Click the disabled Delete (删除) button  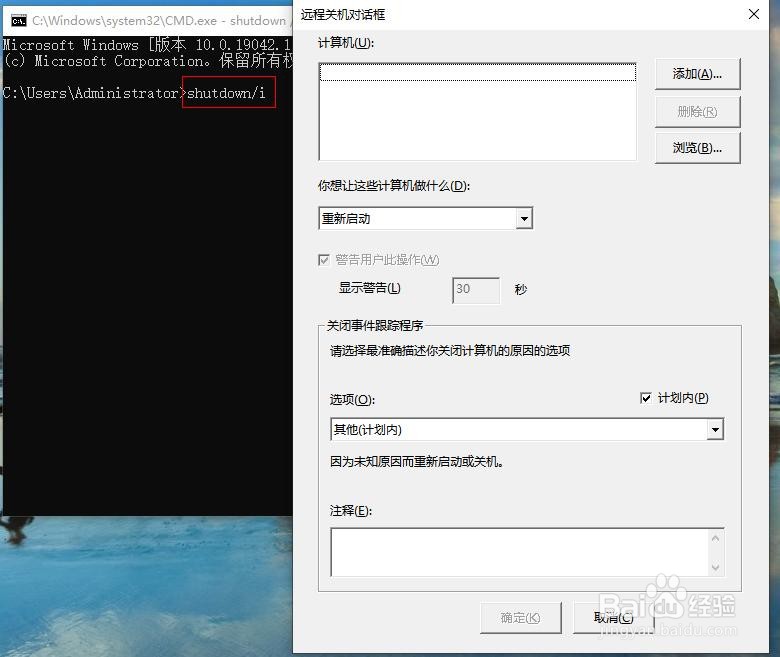click(697, 111)
